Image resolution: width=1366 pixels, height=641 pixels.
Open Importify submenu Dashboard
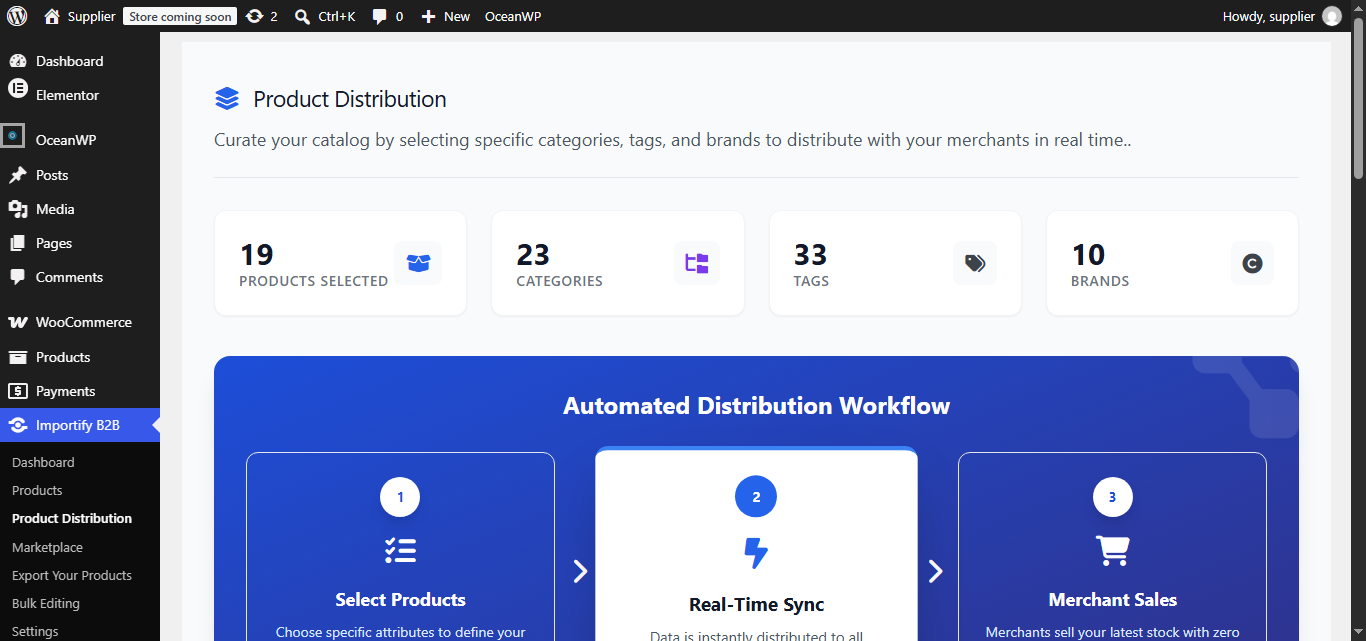click(43, 462)
